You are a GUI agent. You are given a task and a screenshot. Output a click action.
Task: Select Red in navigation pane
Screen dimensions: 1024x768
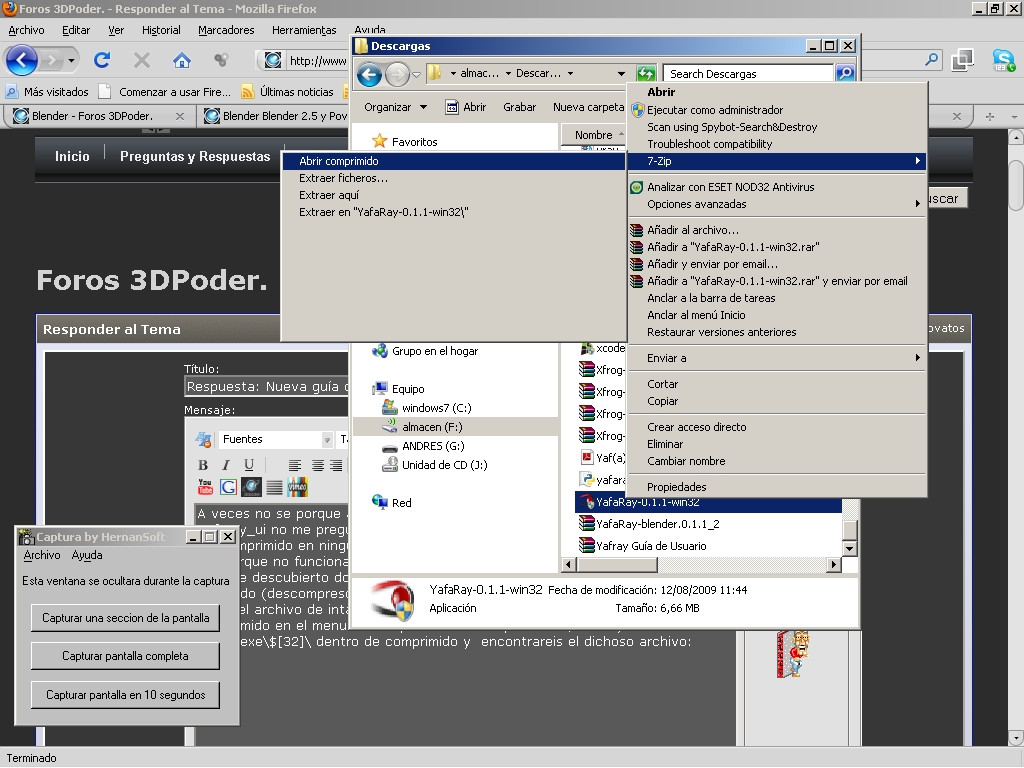click(392, 503)
